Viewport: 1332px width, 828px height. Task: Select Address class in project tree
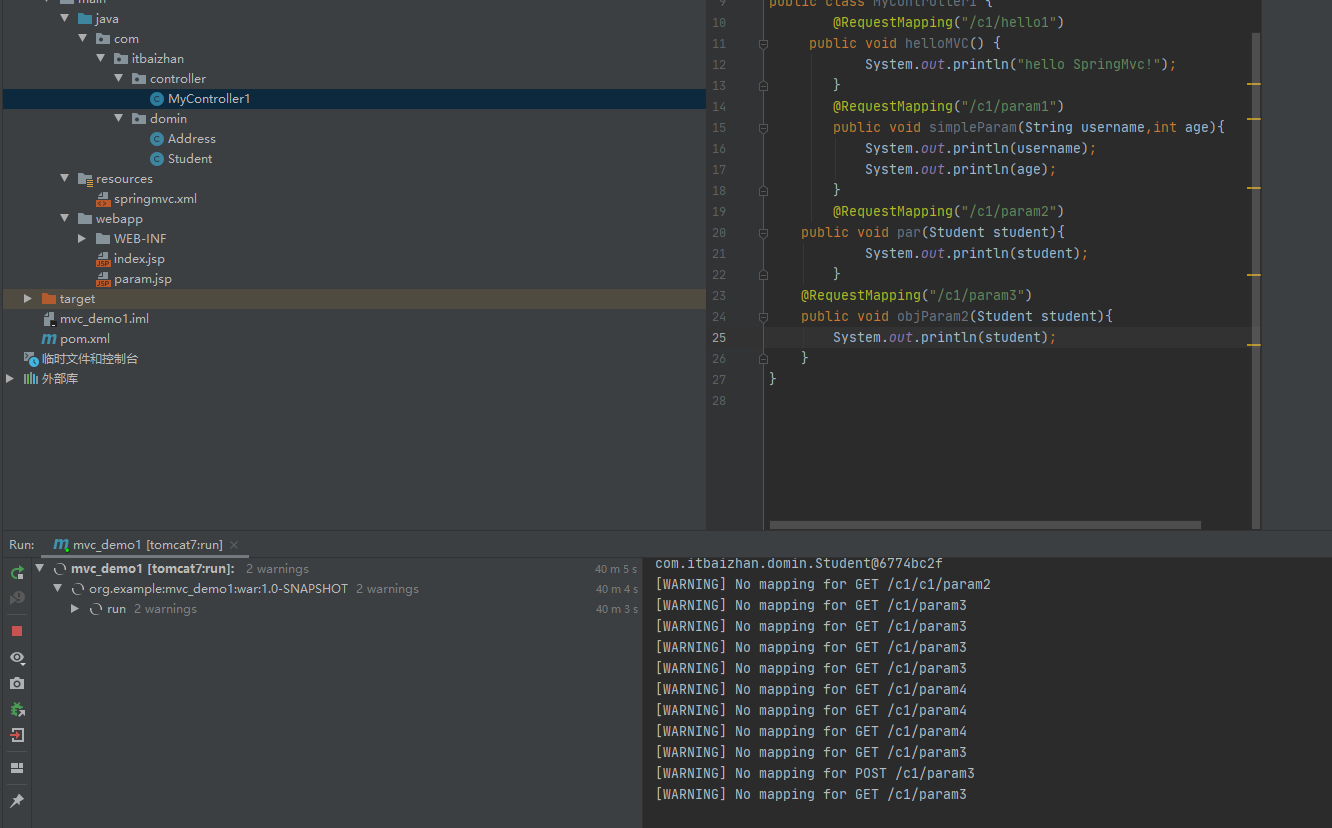pos(192,139)
